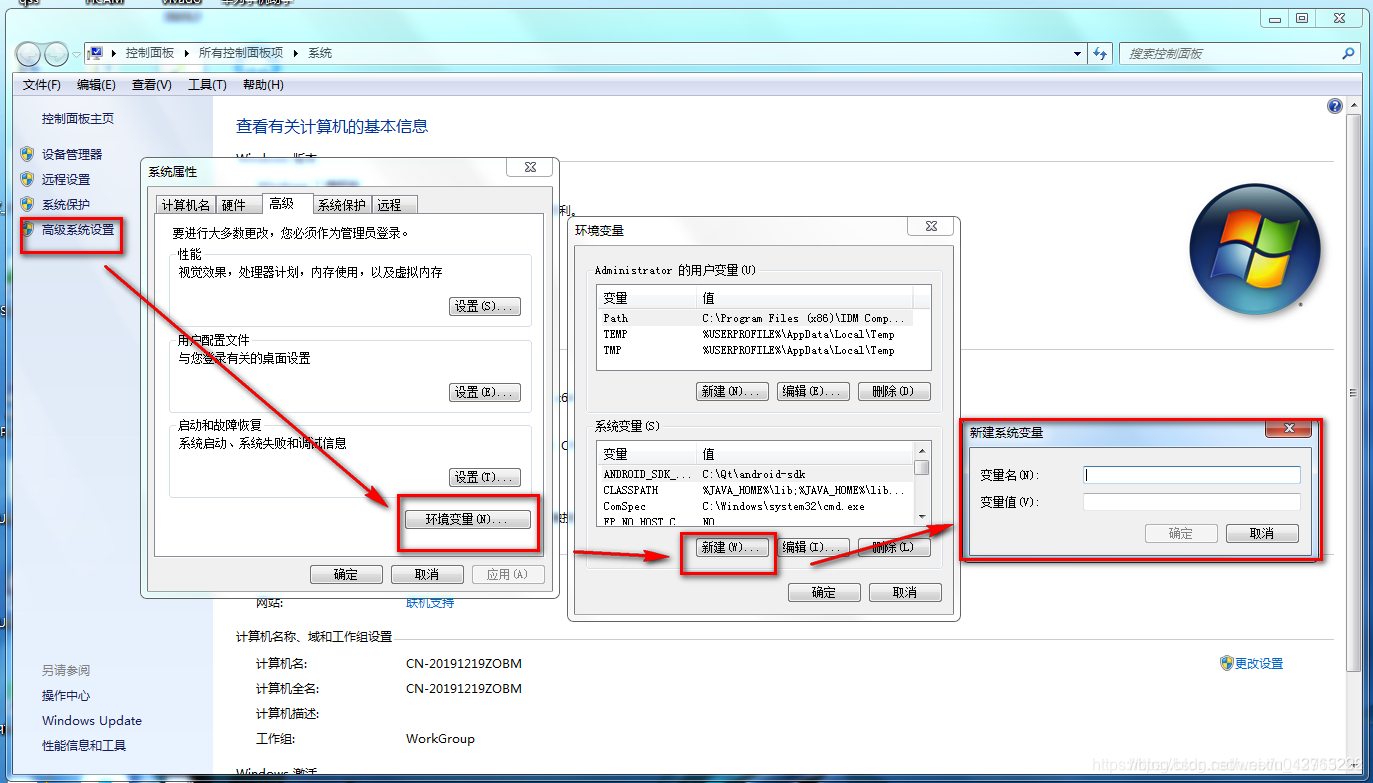
Task: Click the main window vertical scrollbar
Action: pos(1354,393)
